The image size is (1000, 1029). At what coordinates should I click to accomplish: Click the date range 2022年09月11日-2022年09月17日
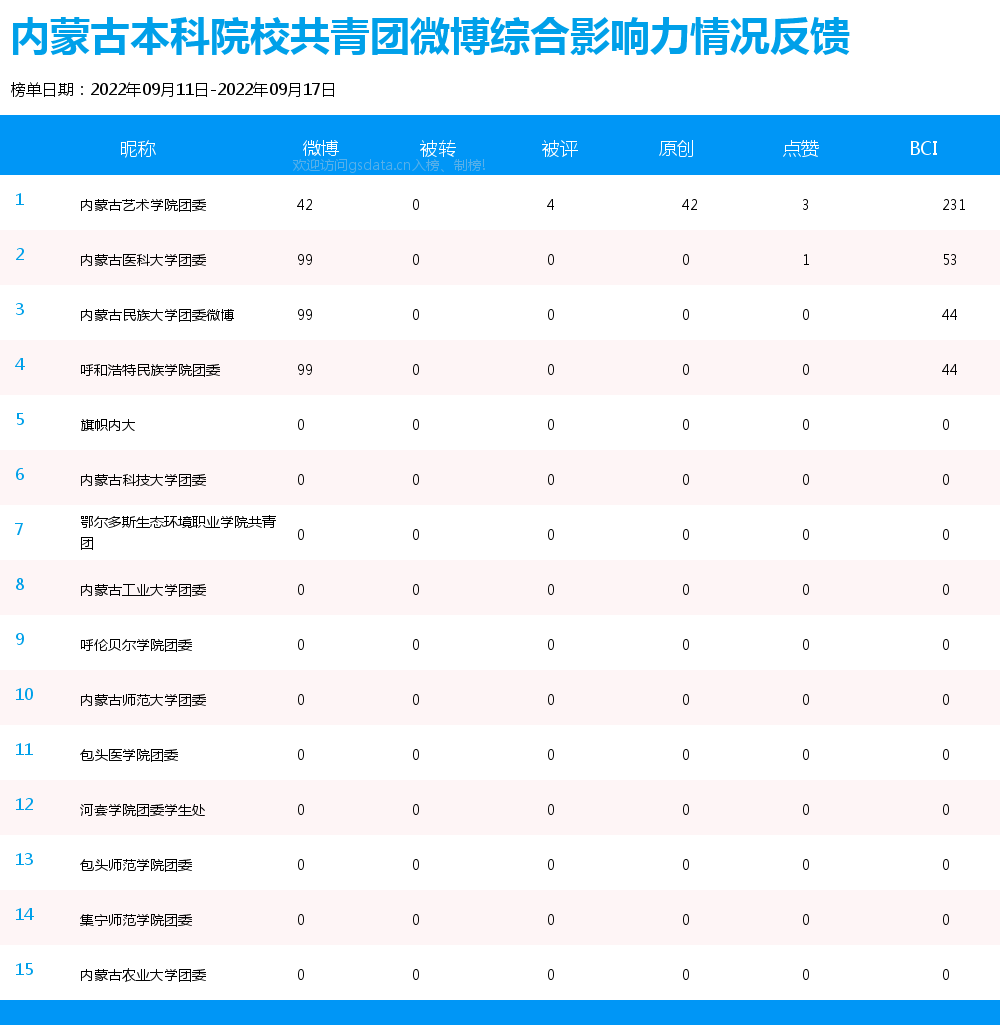213,90
